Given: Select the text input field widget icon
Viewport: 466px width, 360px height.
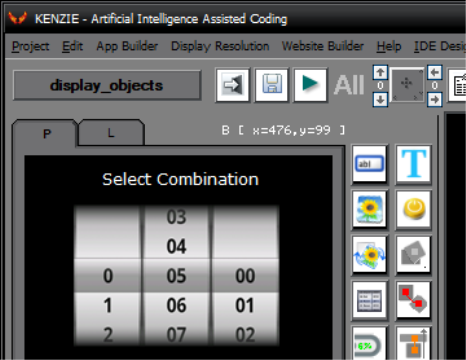Looking at the screenshot, I should click(x=369, y=164).
